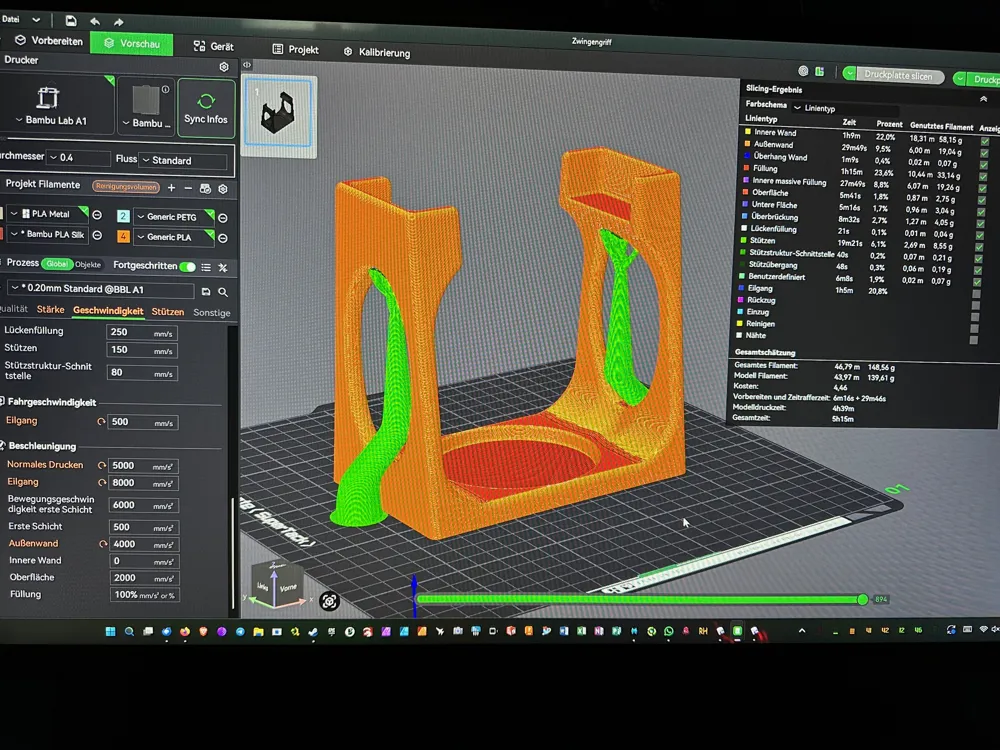The width and height of the screenshot is (1000, 750).
Task: Click the Druckplatte slicen button
Action: click(899, 75)
